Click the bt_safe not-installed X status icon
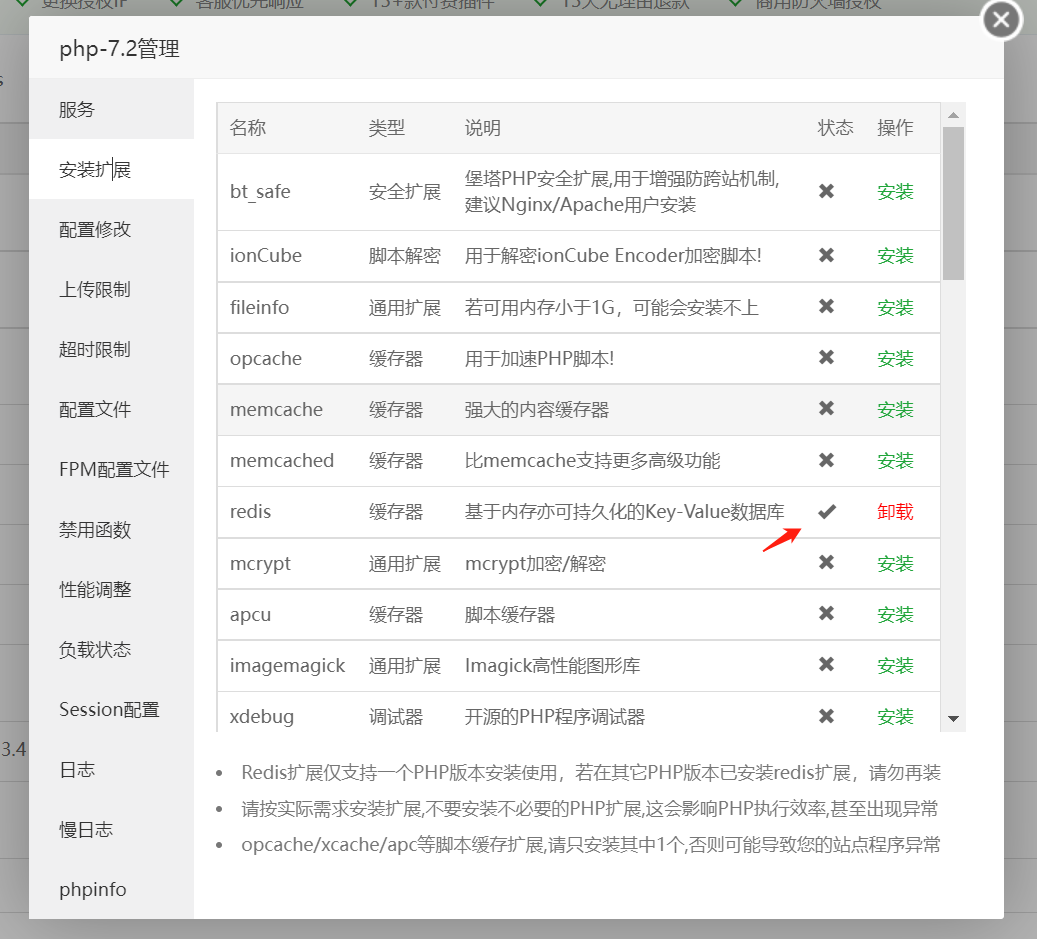 (x=826, y=192)
